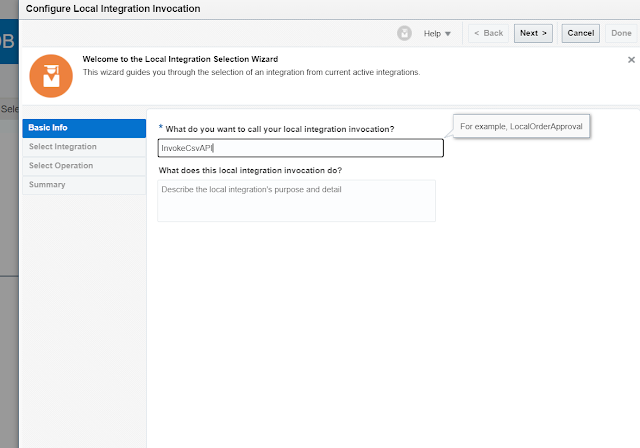Dismiss the welcome banner with the X

point(631,60)
